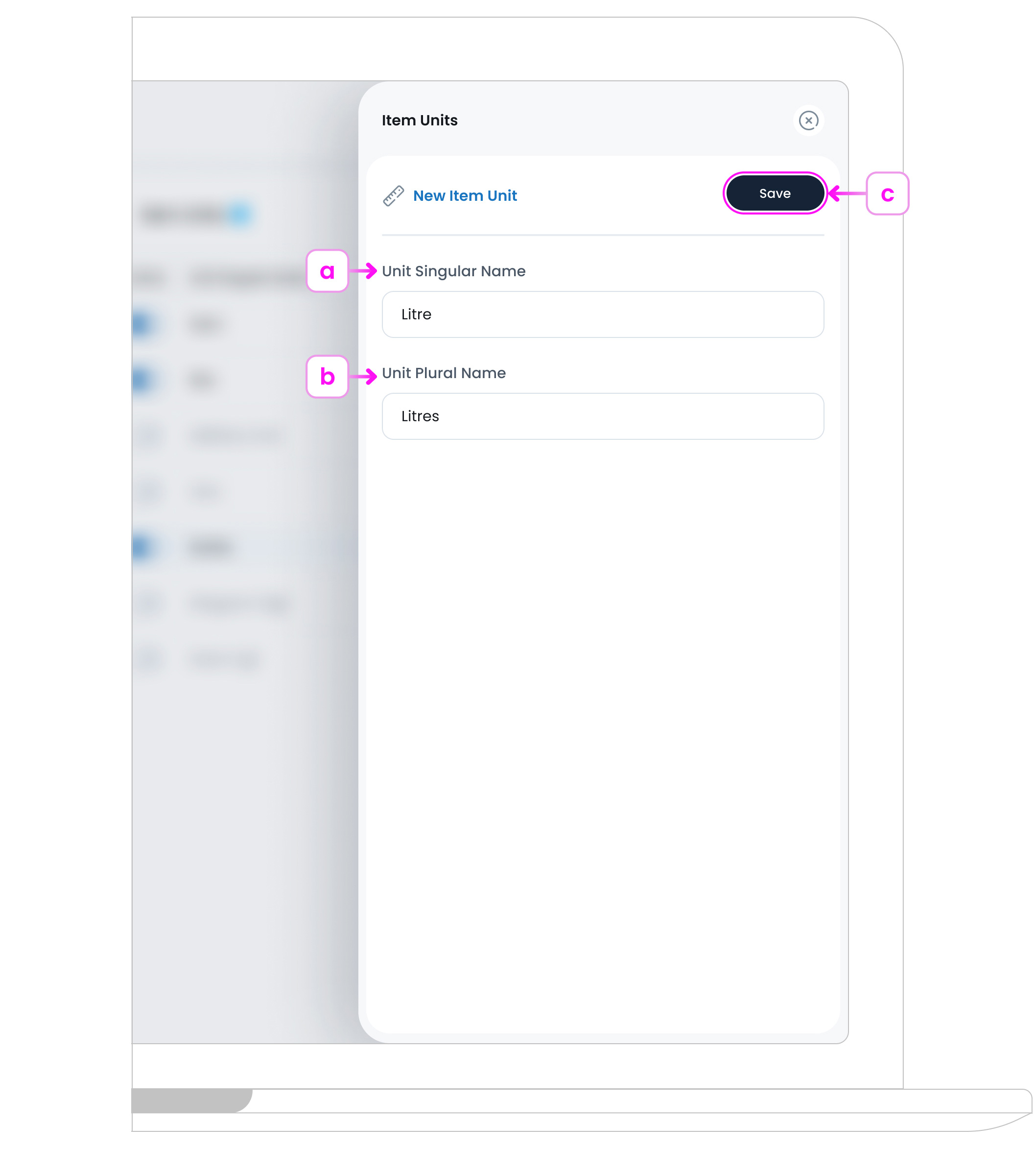Click the pink arrow pointing at Unit Singular Name
Screen dimensions: 1036x1149
point(363,271)
